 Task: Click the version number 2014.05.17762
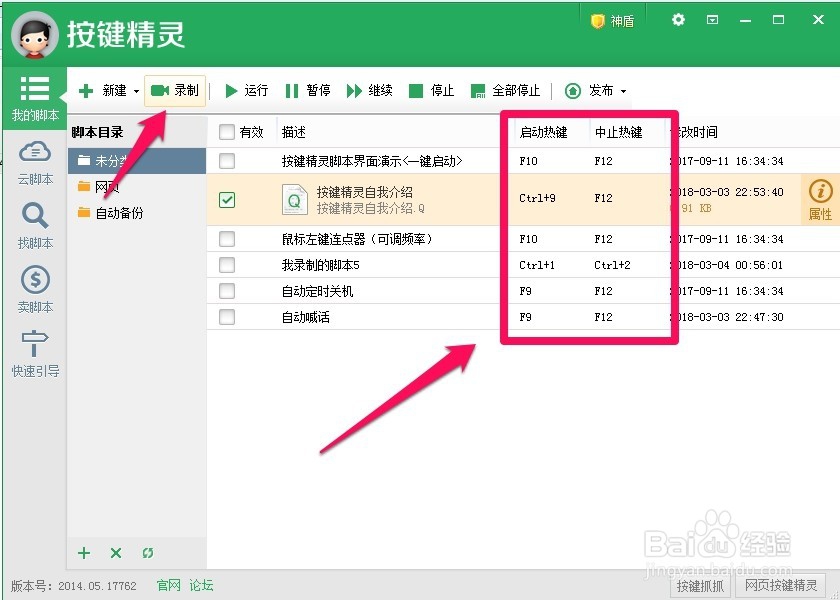click(98, 586)
